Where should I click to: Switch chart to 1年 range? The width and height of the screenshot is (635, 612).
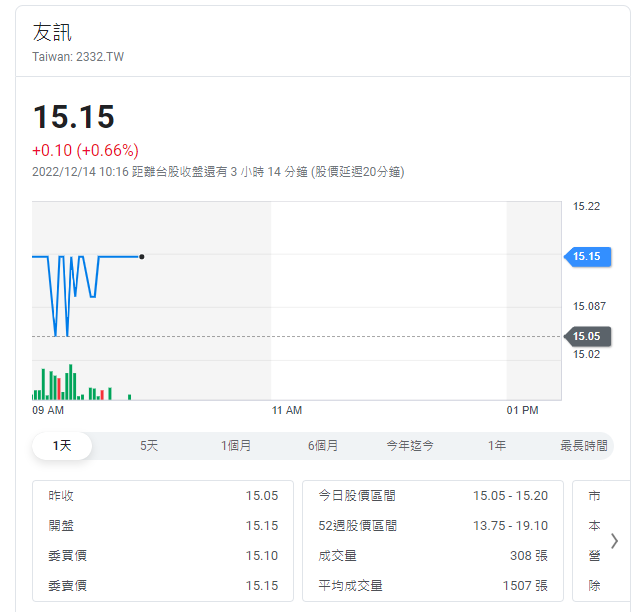(x=497, y=446)
